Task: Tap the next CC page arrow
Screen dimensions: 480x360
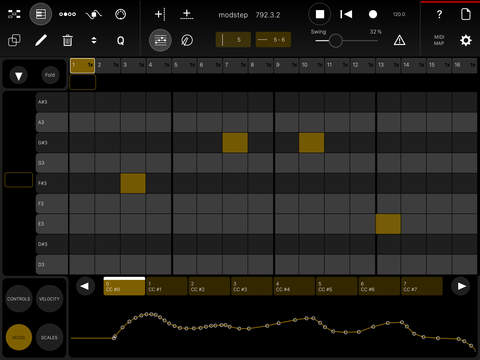Action: 461,286
